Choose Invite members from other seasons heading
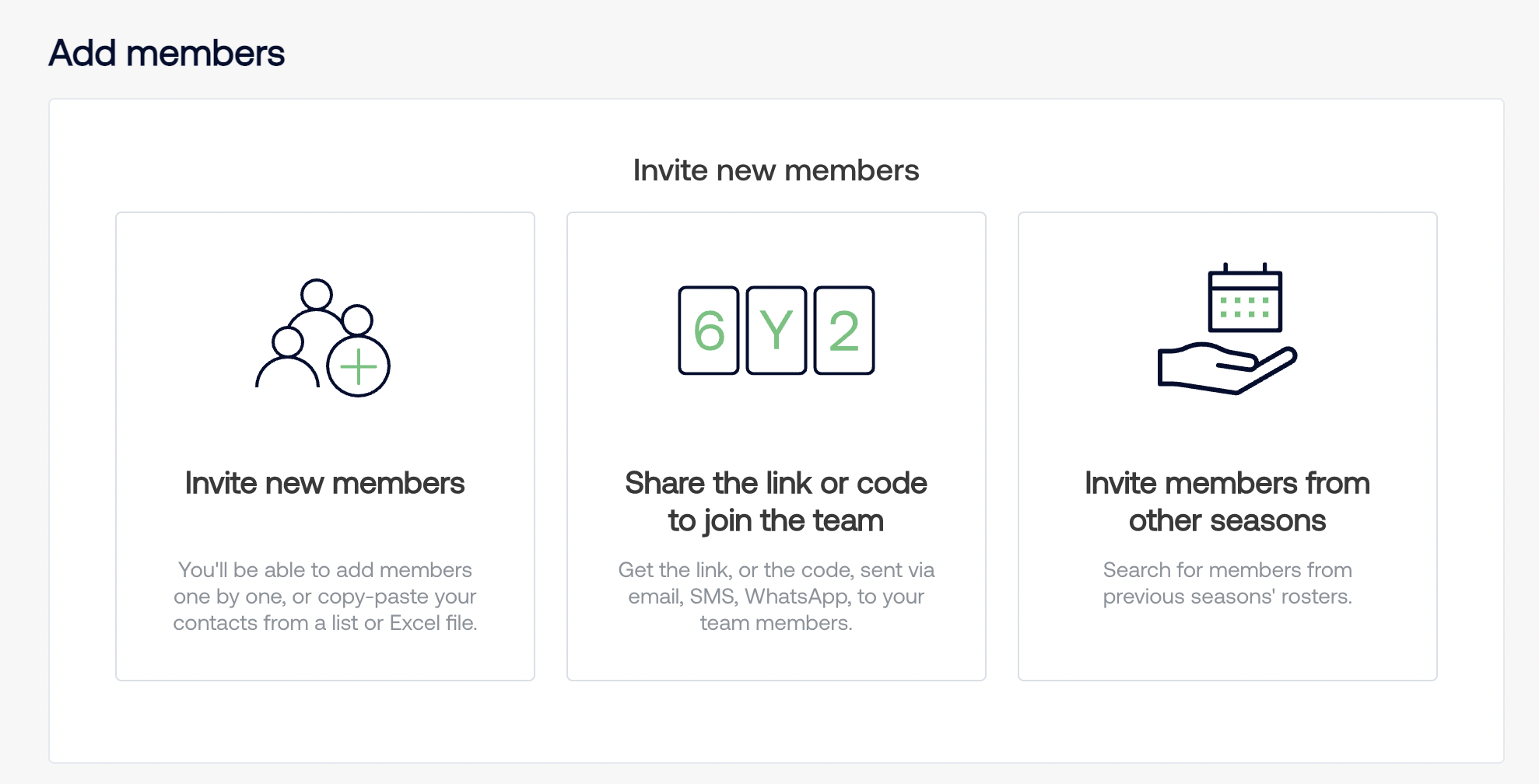 pyautogui.click(x=1228, y=502)
